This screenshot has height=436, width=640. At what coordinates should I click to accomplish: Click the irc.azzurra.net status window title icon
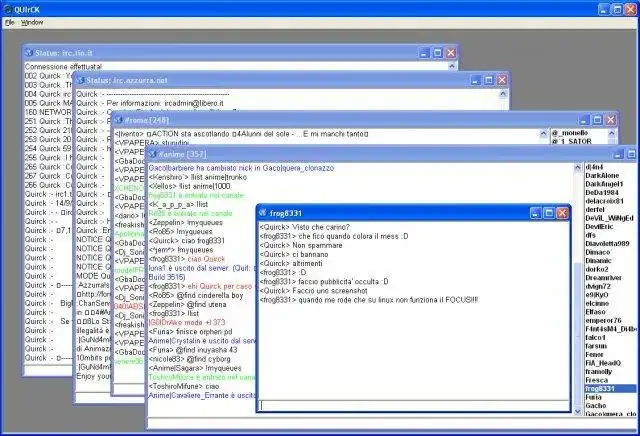point(80,80)
